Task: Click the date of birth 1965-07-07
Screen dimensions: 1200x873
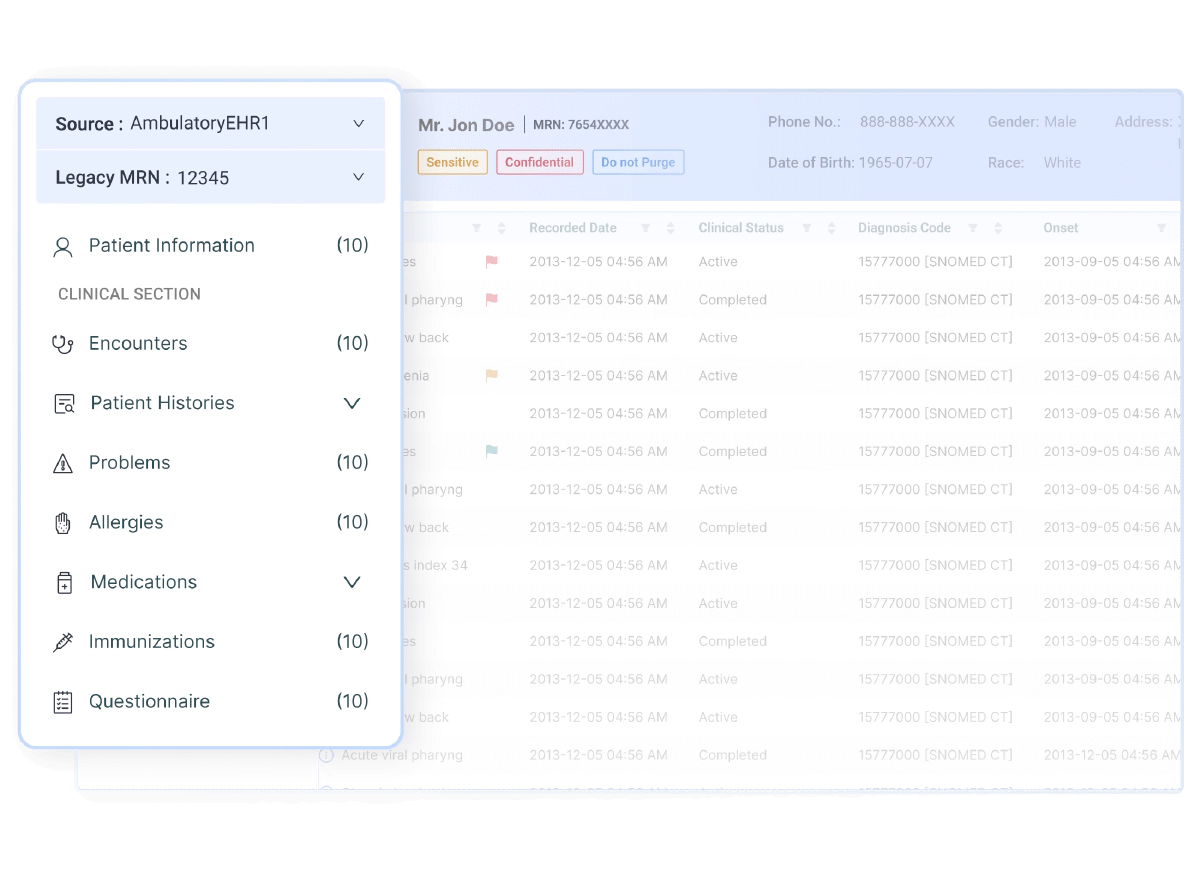Action: tap(896, 163)
